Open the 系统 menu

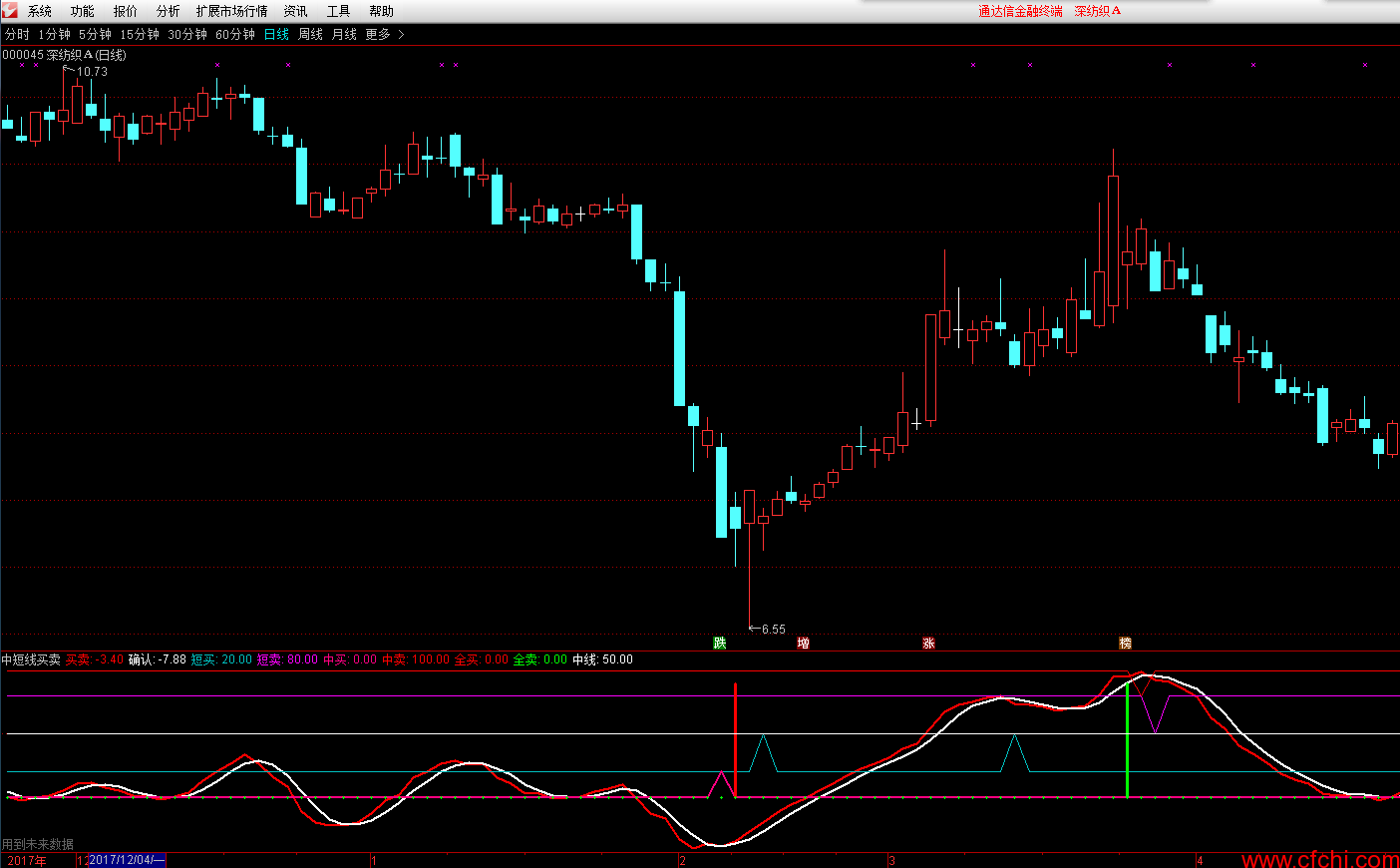click(x=40, y=11)
